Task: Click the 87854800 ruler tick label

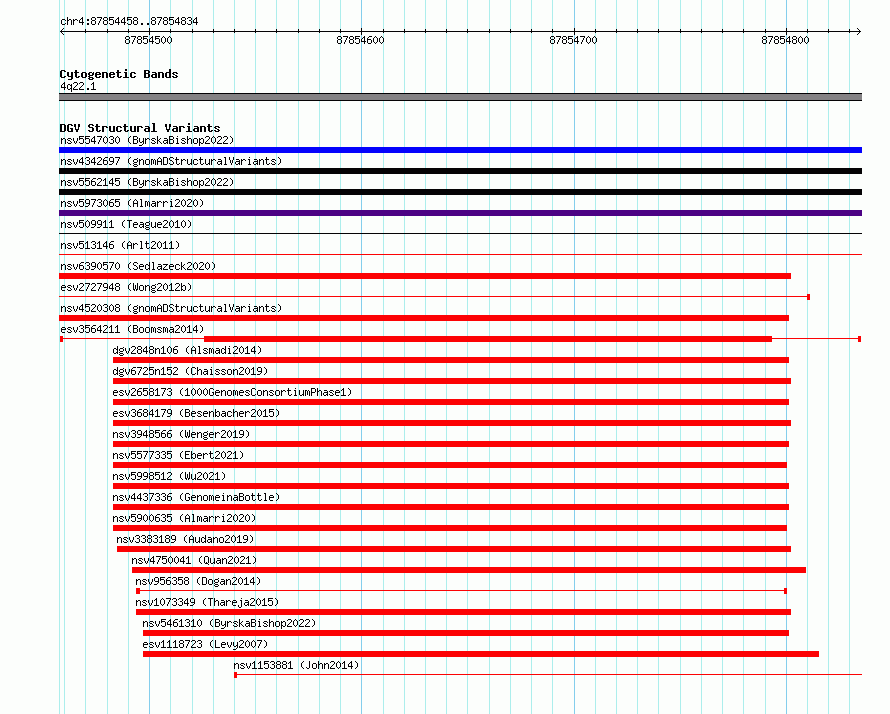Action: pyautogui.click(x=786, y=40)
